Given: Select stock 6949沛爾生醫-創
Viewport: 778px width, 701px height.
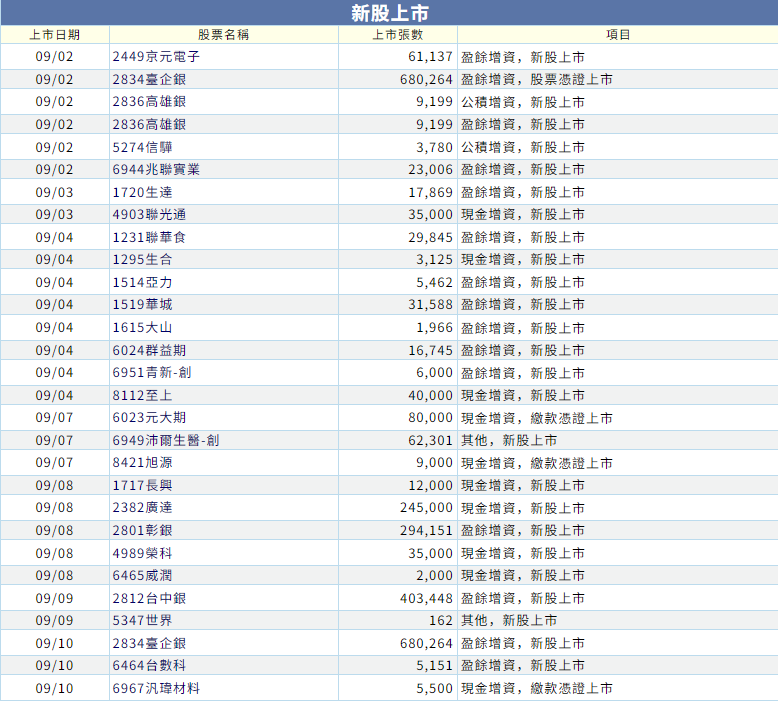Looking at the screenshot, I should click(x=166, y=441).
